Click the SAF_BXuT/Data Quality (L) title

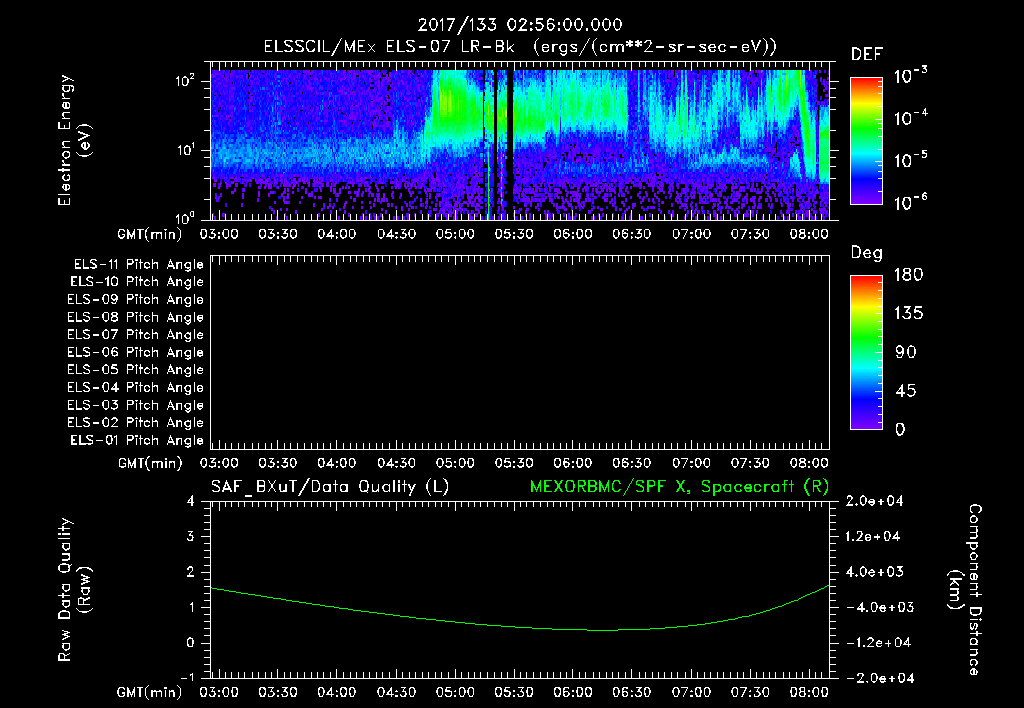pyautogui.click(x=330, y=487)
